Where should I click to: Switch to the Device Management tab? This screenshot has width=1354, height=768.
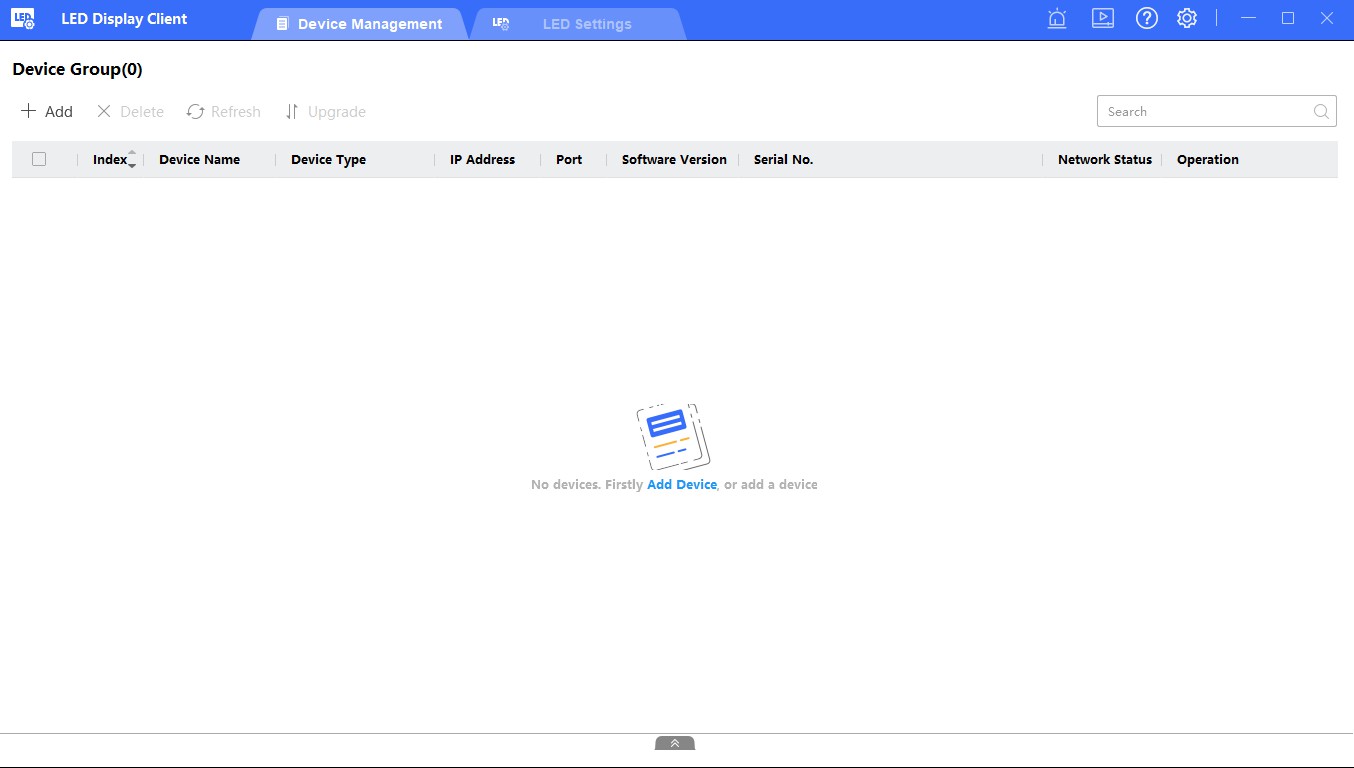(x=359, y=24)
